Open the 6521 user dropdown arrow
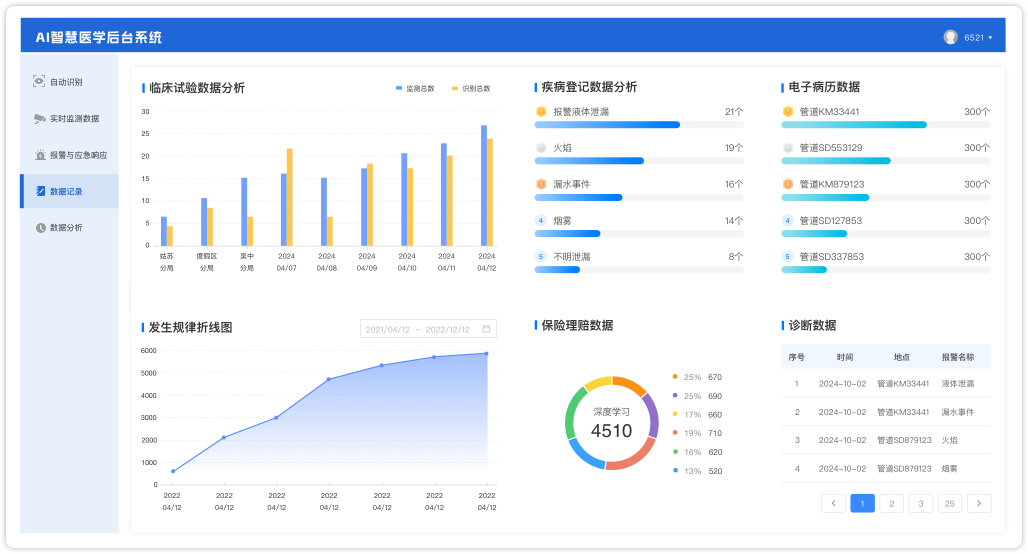The image size is (1028, 554). [x=990, y=38]
